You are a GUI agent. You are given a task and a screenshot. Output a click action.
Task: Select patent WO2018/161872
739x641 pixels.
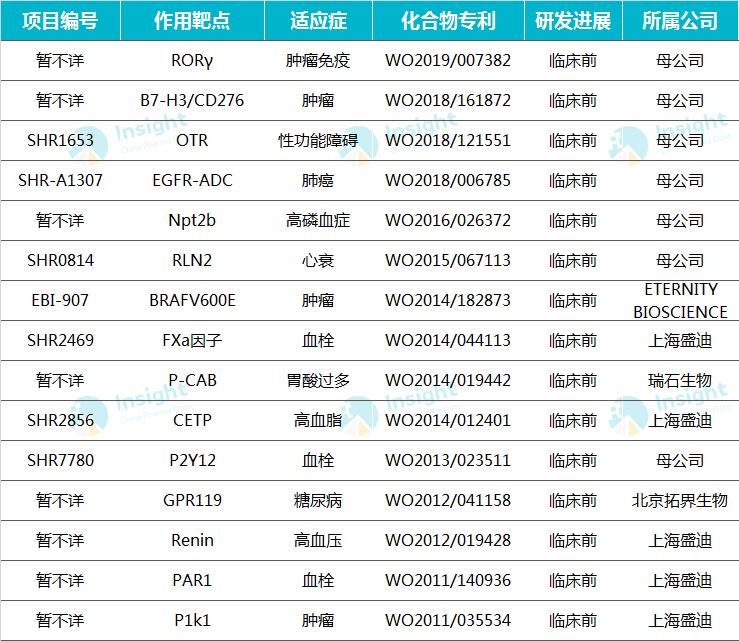pos(448,100)
